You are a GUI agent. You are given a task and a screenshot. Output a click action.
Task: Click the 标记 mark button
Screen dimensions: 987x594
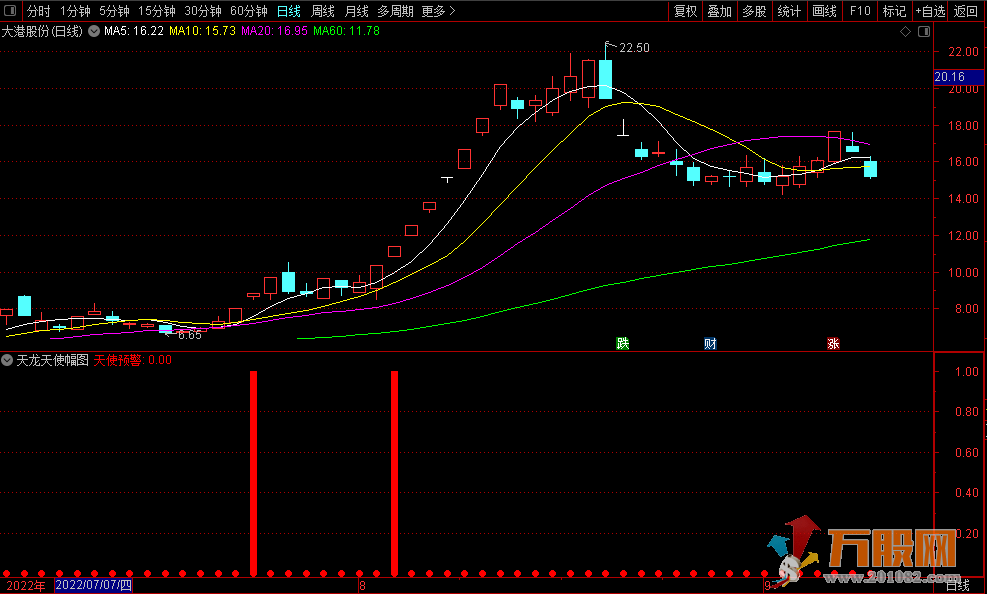click(x=894, y=11)
